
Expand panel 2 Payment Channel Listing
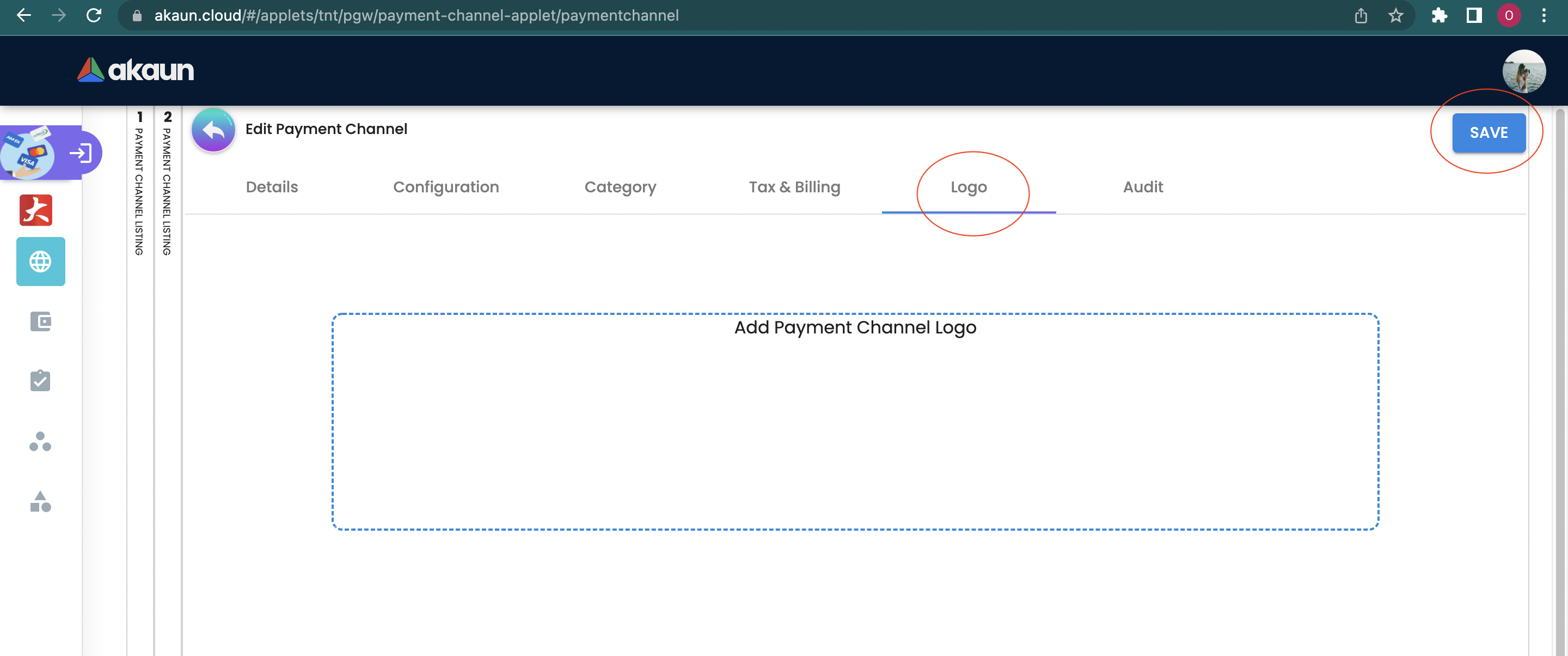pyautogui.click(x=167, y=183)
